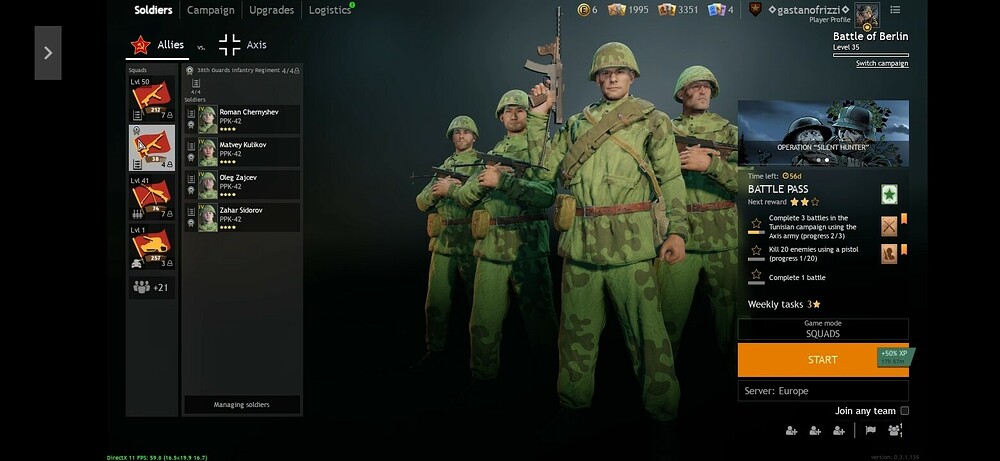1000x461 pixels.
Task: Click the Tunisian task progress bar
Action: click(x=756, y=233)
